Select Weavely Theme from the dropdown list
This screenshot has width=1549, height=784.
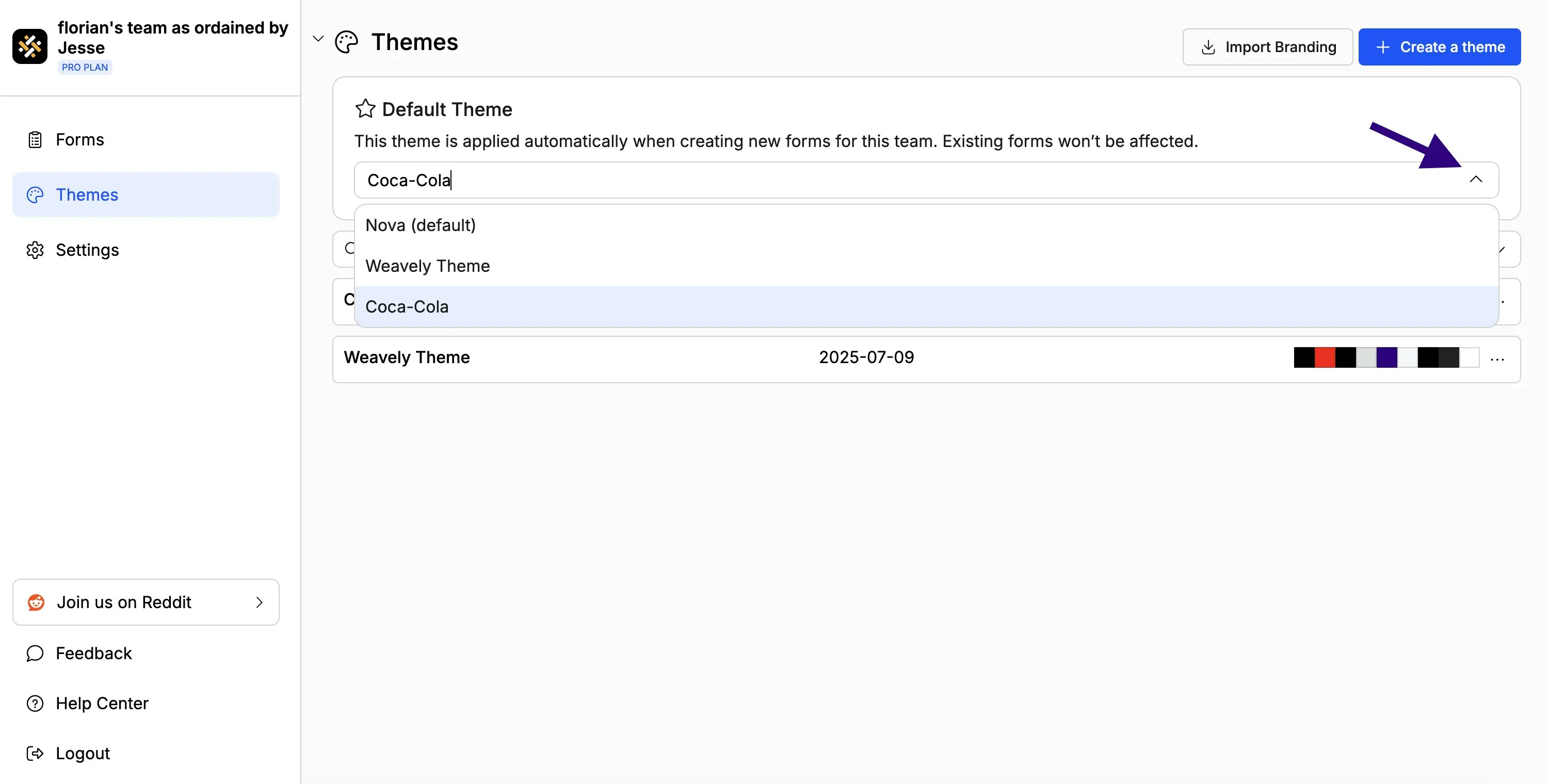click(x=428, y=265)
